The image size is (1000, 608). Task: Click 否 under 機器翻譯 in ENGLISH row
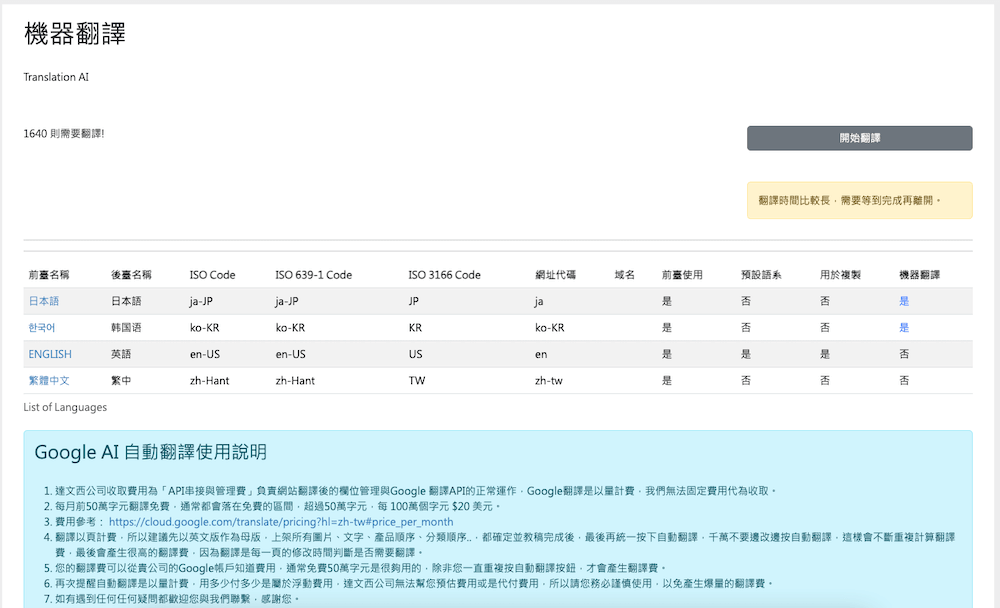pos(904,354)
